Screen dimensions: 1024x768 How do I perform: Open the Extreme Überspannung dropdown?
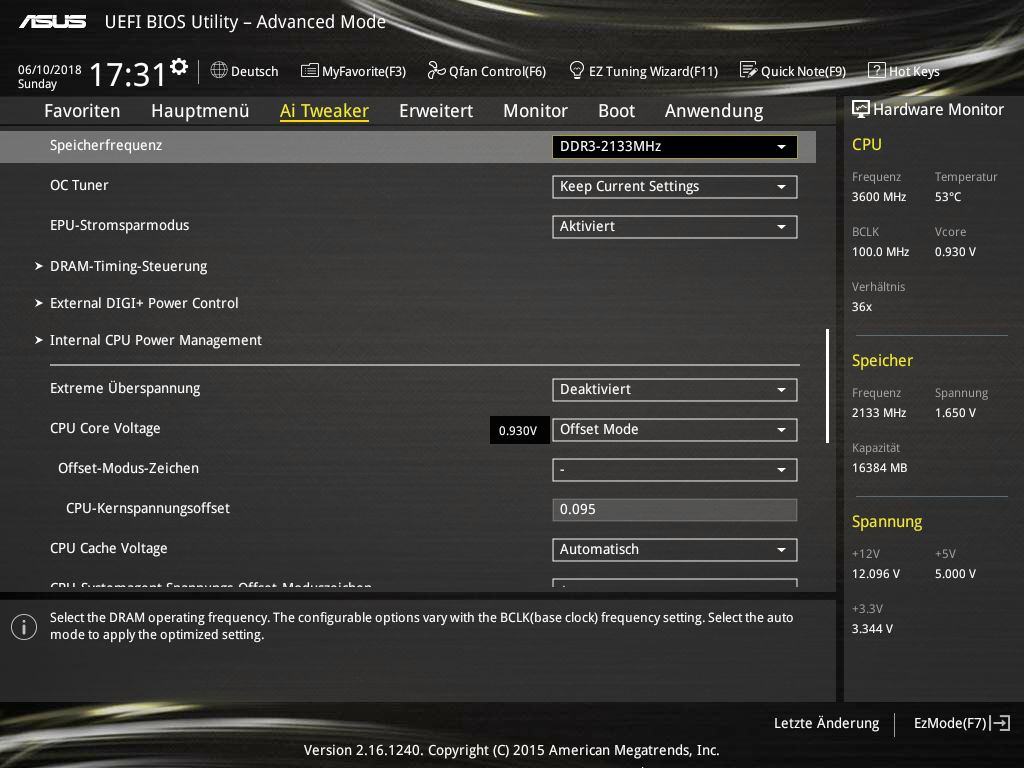coord(675,390)
